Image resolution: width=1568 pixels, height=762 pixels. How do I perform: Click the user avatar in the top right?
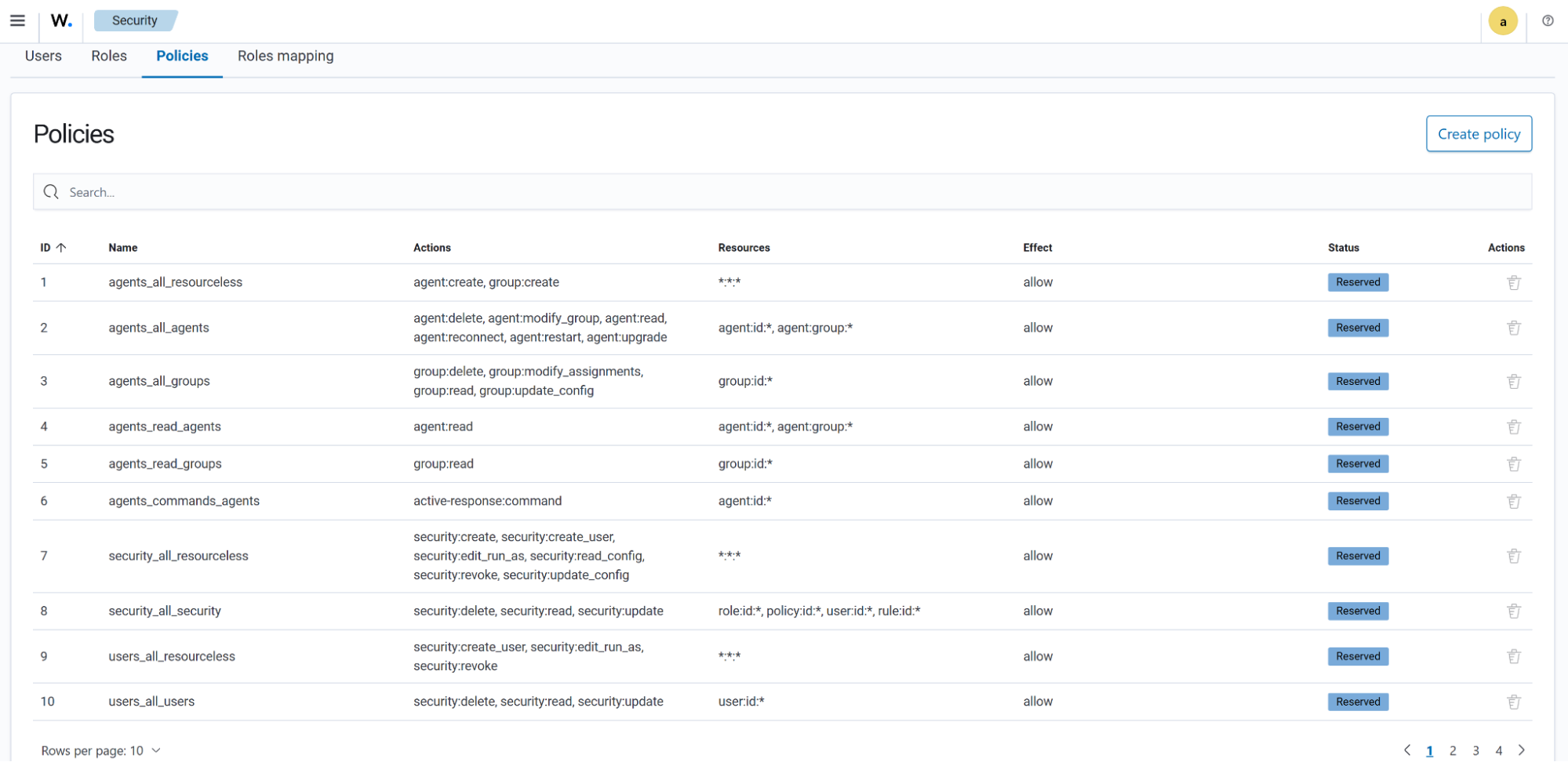click(x=1503, y=20)
